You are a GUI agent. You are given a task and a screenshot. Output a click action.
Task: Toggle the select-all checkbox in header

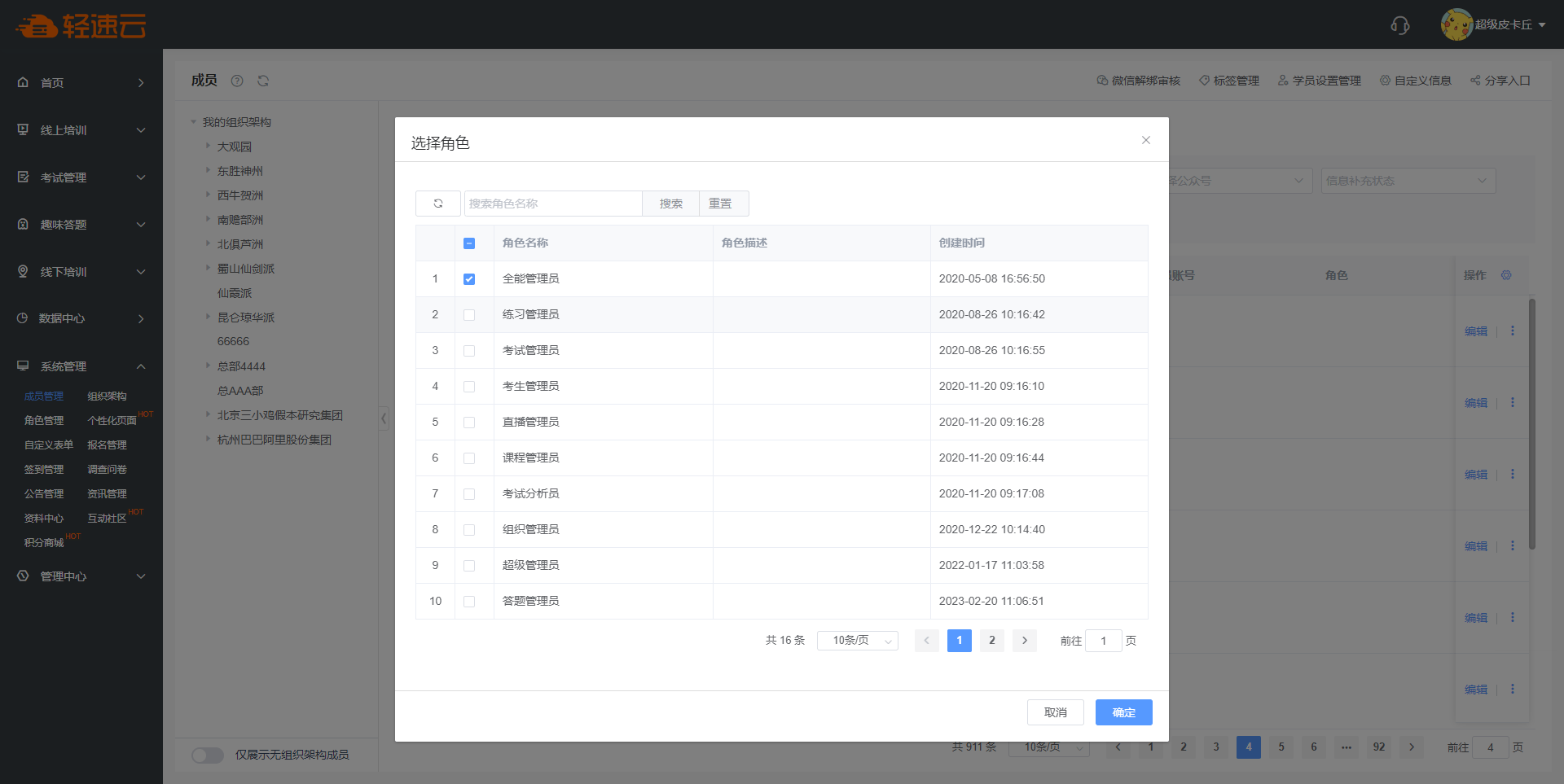click(x=469, y=243)
